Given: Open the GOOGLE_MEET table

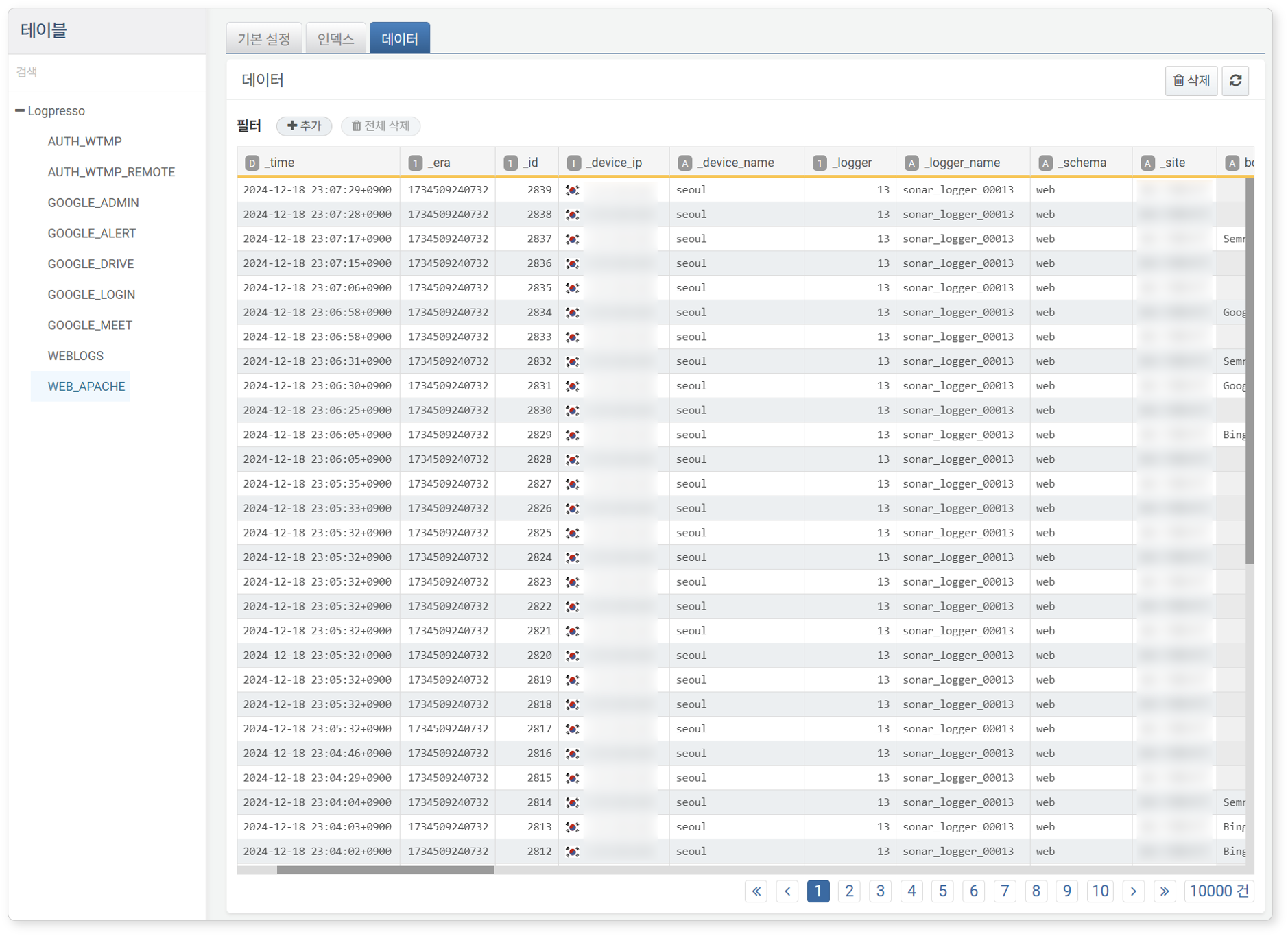Looking at the screenshot, I should pyautogui.click(x=90, y=326).
